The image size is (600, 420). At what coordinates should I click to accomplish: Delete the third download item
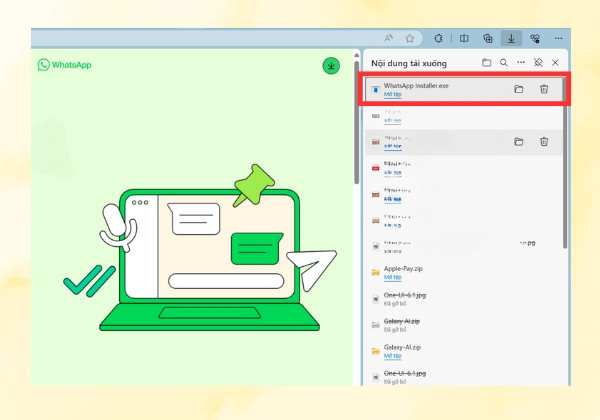544,142
